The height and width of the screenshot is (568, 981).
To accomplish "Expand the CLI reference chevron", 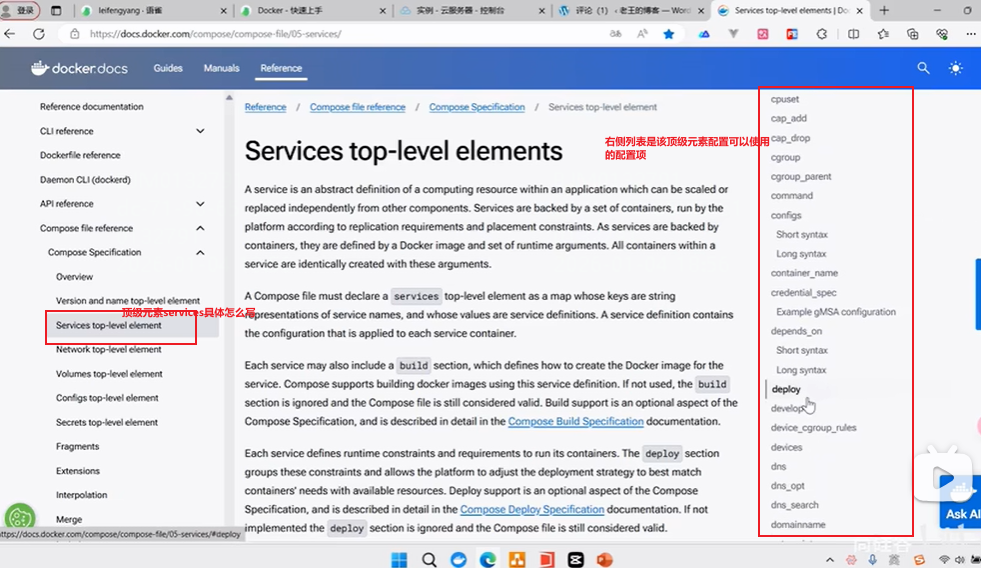I will pos(200,131).
